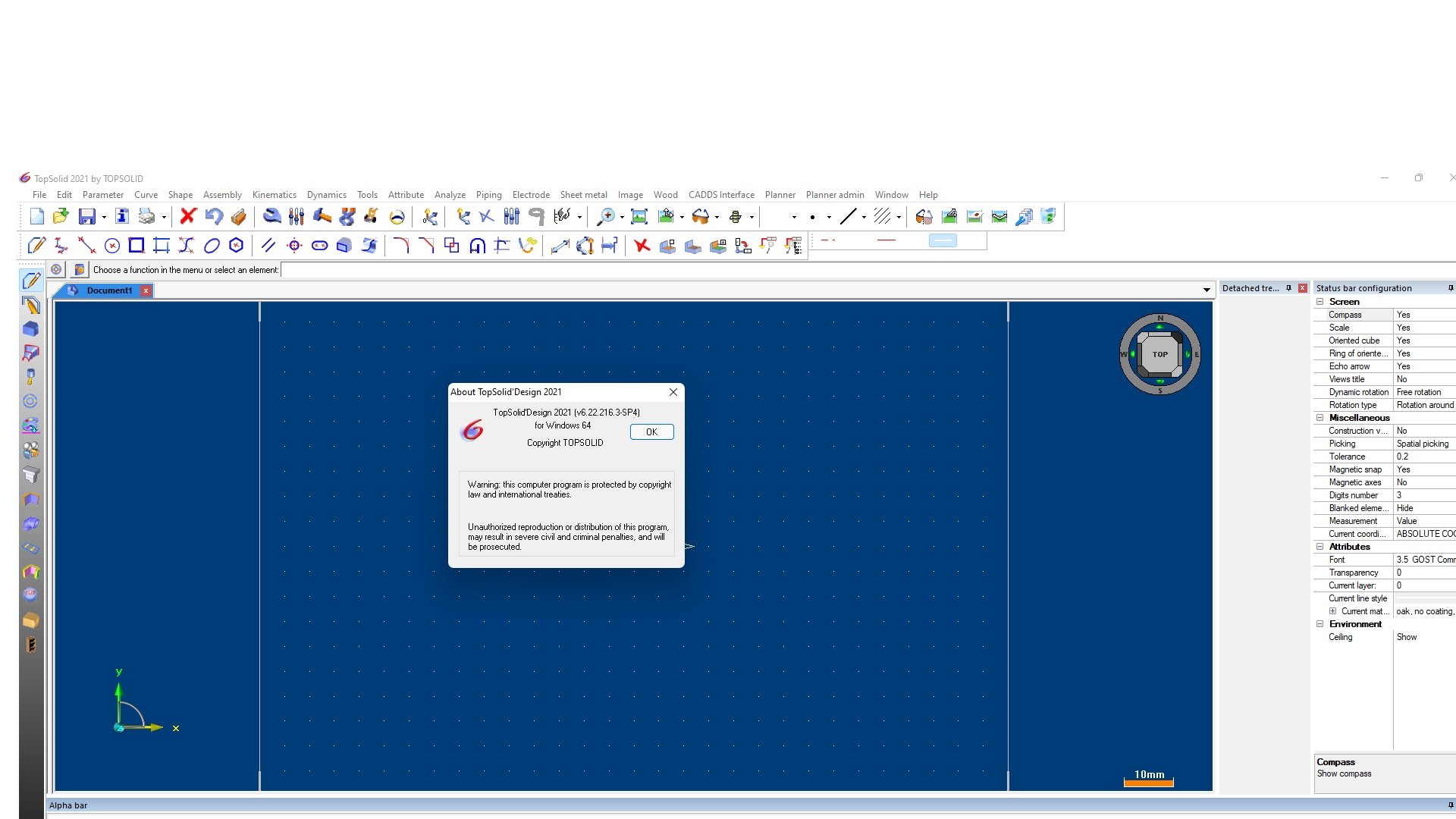
Task: Choose the Chamfer corner tool
Action: pos(426,245)
